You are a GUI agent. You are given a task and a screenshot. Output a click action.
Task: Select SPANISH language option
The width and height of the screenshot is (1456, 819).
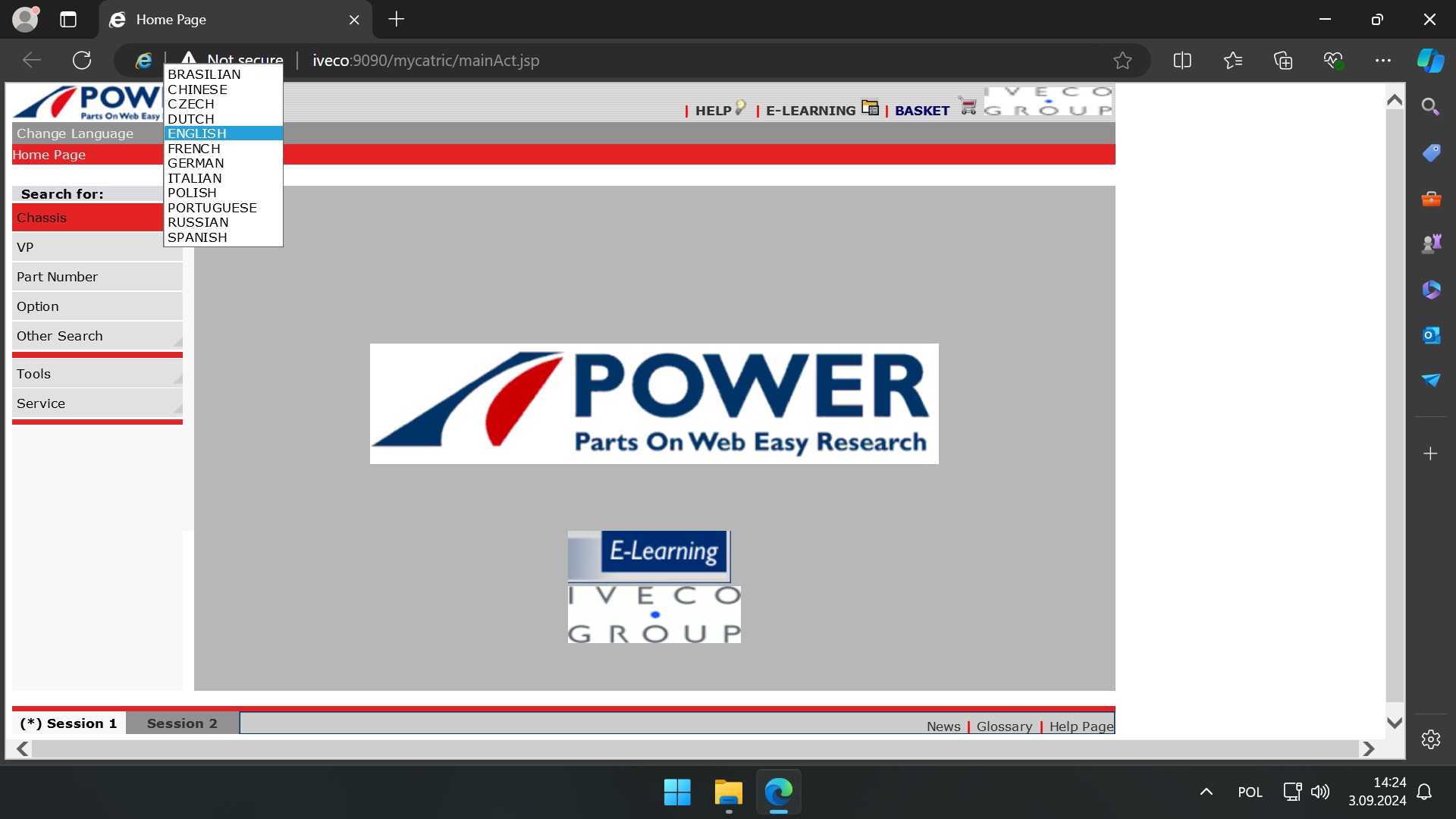223,237
